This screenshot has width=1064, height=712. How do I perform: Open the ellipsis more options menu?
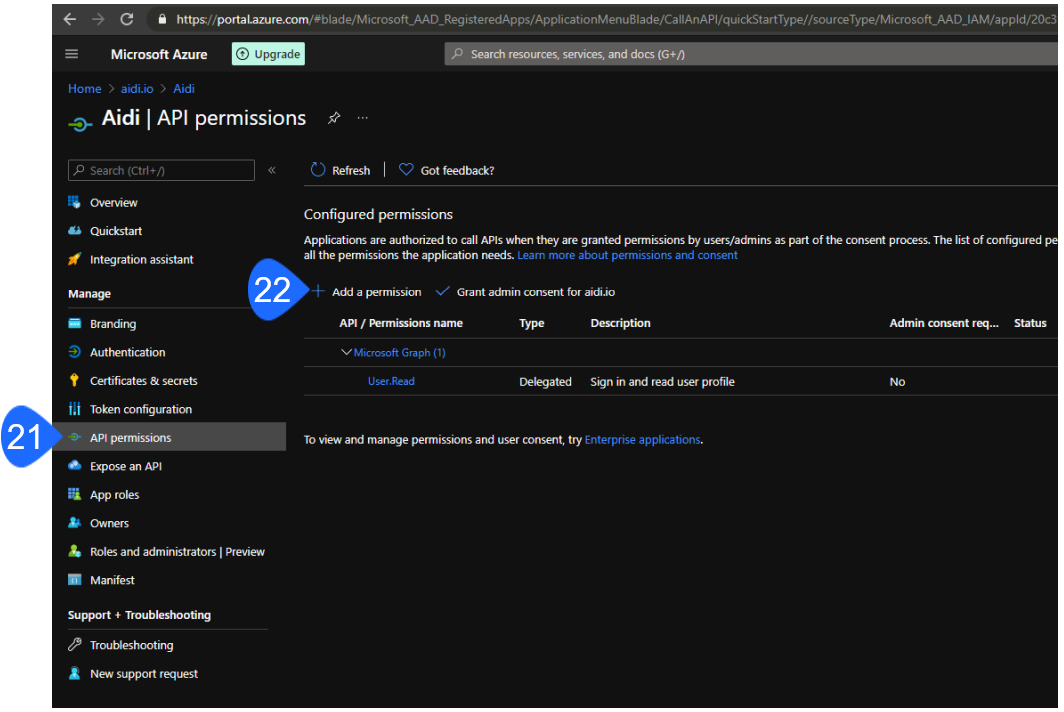363,117
